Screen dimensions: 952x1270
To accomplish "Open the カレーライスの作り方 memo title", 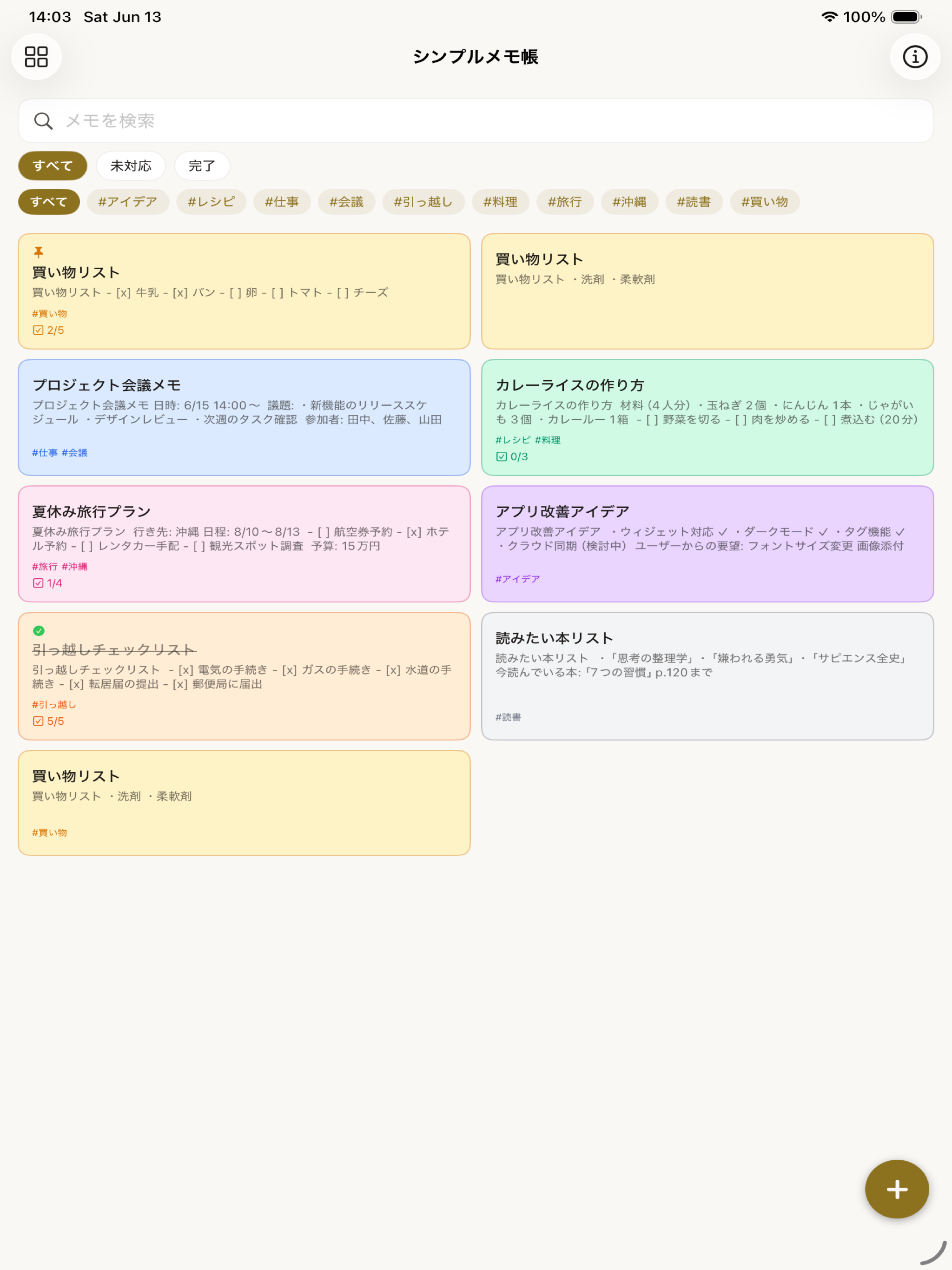I will (x=569, y=385).
